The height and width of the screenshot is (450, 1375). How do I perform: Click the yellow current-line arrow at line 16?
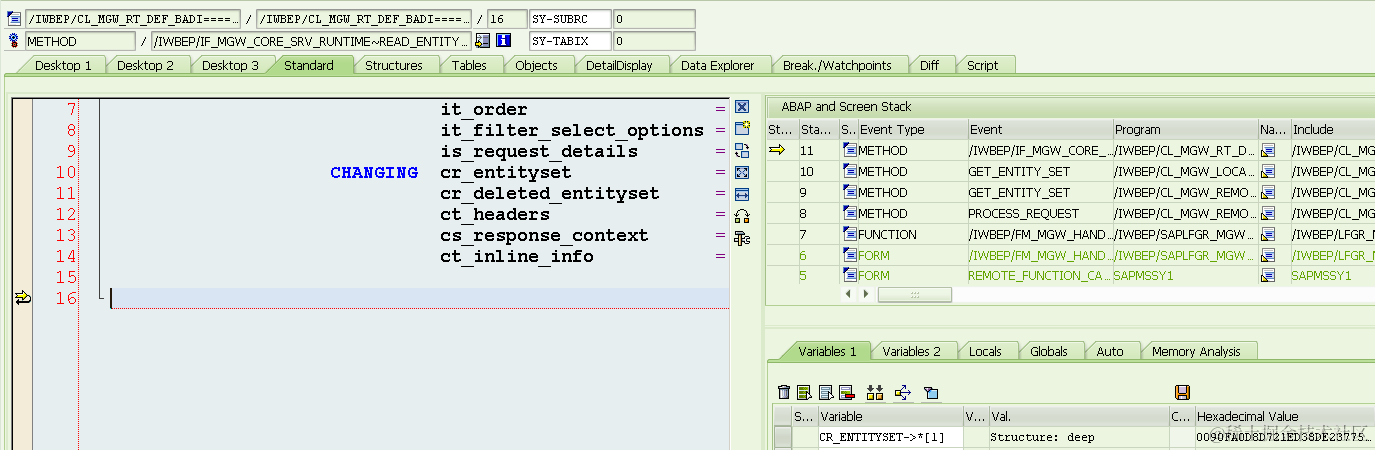(x=21, y=297)
